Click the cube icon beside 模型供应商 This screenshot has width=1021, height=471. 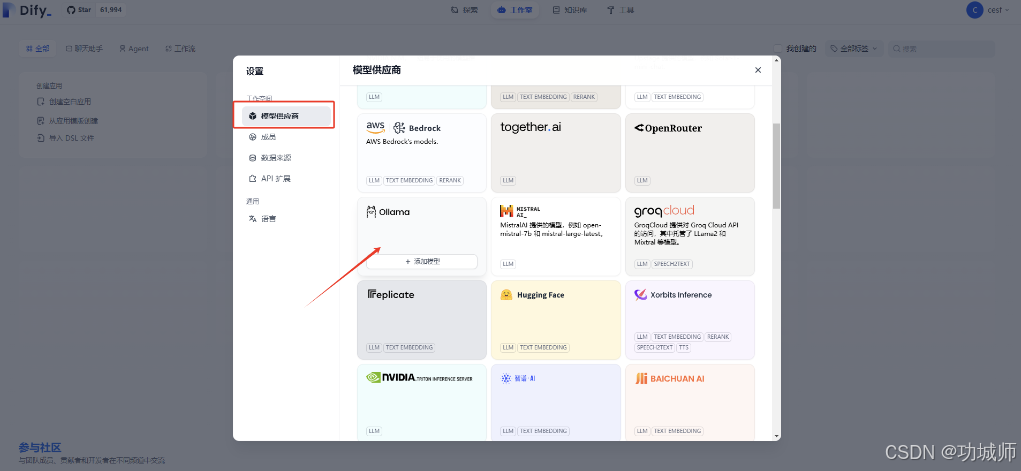tap(253, 116)
